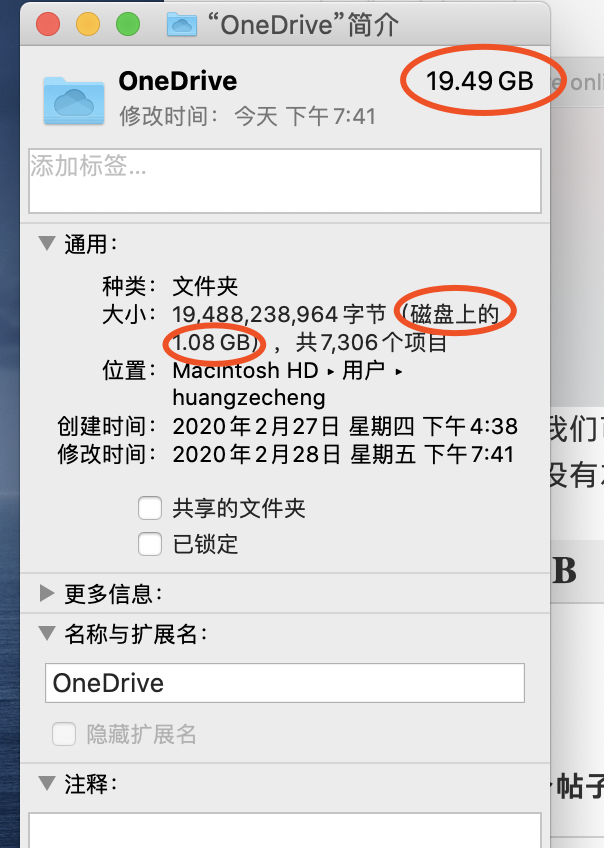Enable the 共享的文件夹 checkbox
Screen dimensions: 604x848
tap(150, 509)
